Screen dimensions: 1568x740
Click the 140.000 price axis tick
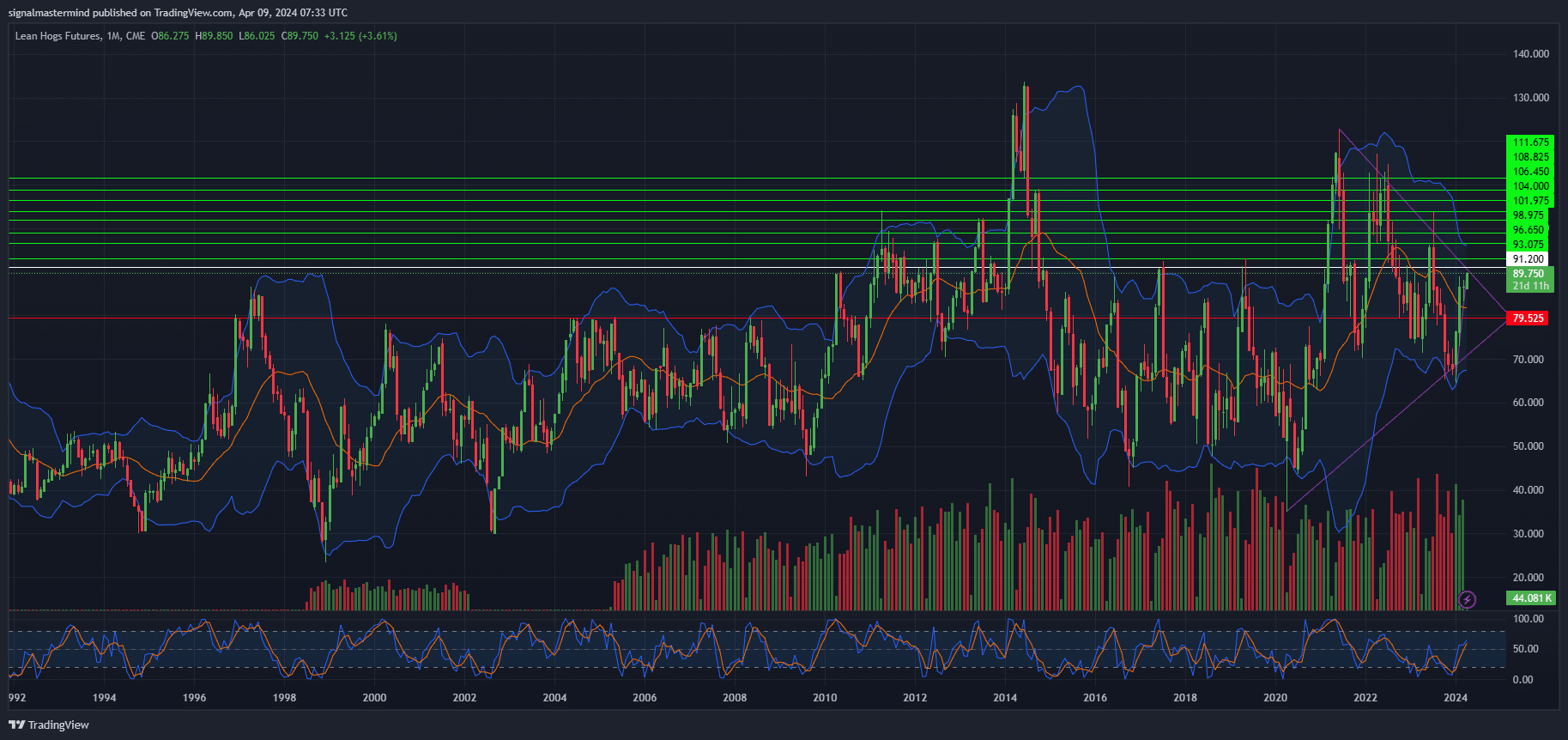[1530, 54]
